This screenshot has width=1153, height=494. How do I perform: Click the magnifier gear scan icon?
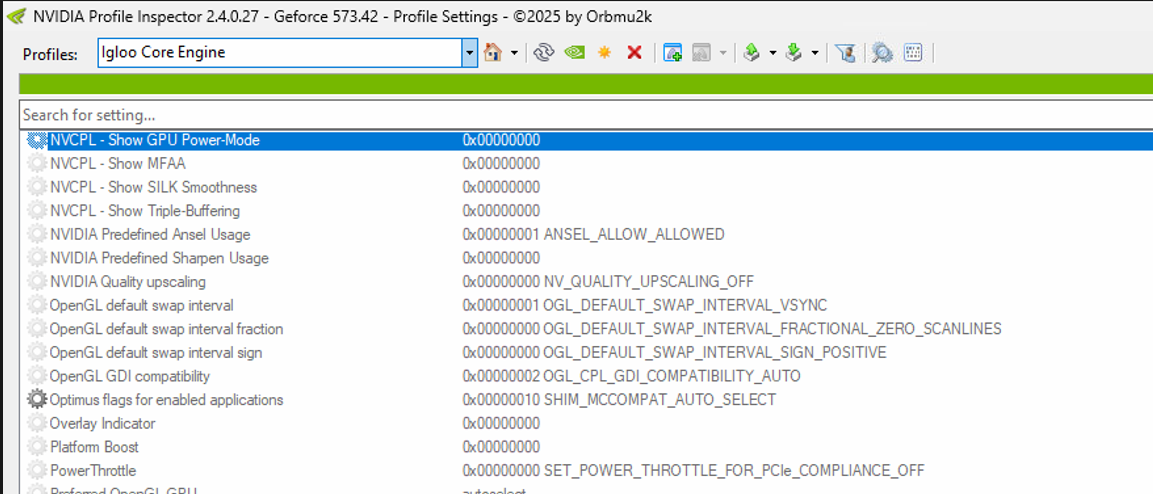tap(881, 53)
